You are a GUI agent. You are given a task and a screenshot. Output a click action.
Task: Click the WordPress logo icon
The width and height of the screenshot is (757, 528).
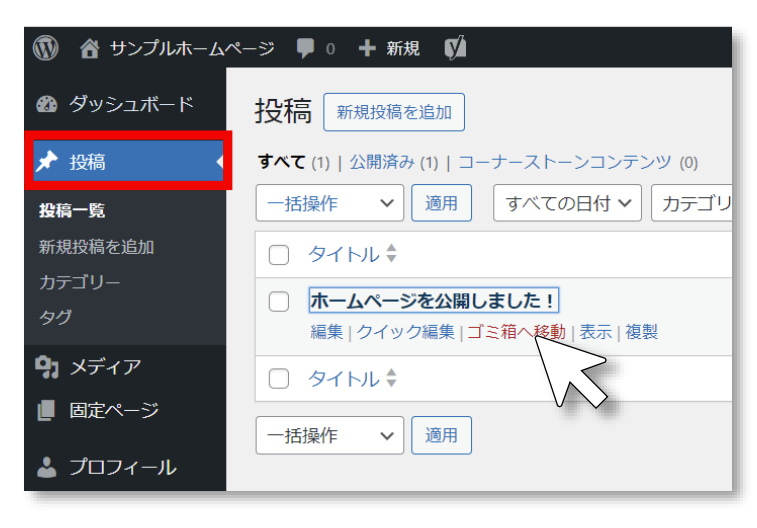46,48
